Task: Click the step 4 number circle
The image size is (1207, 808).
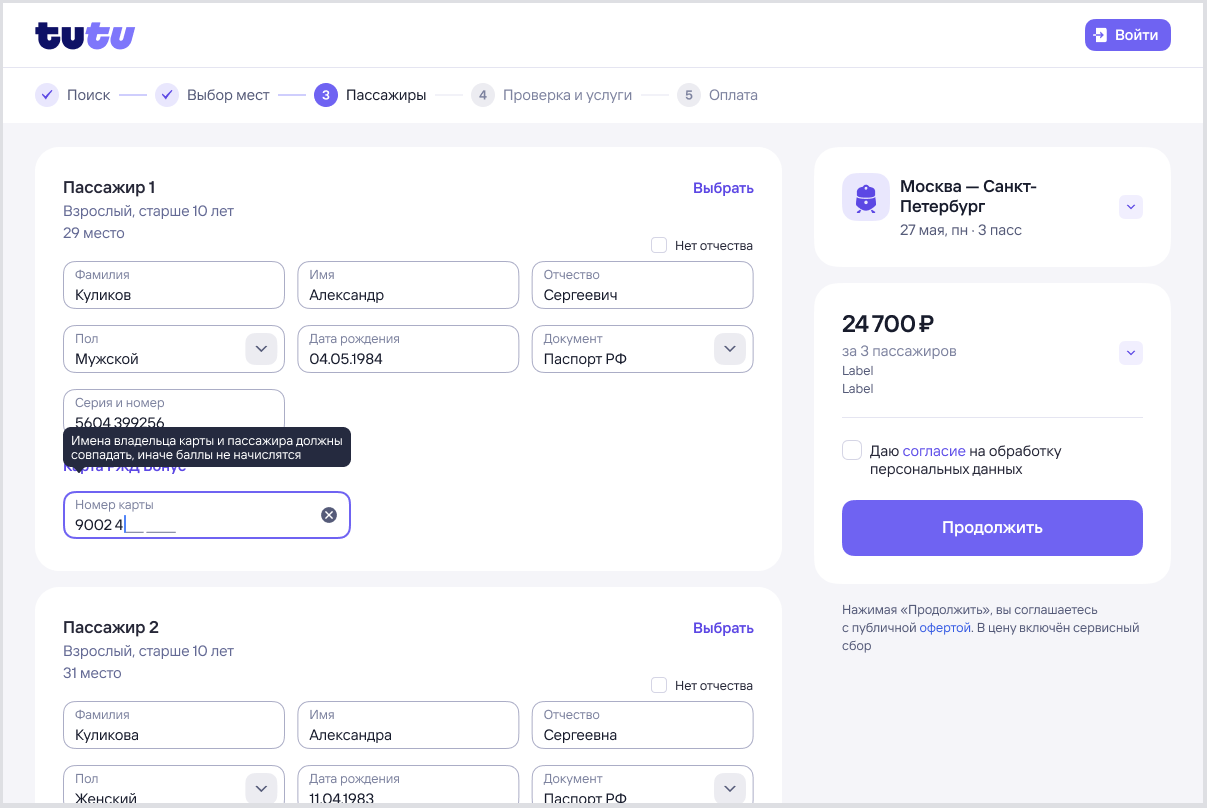Action: [483, 95]
